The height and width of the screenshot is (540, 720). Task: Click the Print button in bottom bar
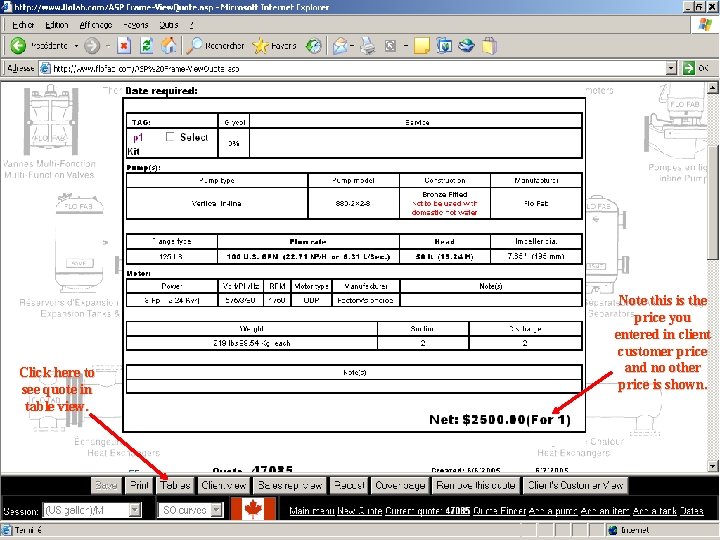point(139,485)
